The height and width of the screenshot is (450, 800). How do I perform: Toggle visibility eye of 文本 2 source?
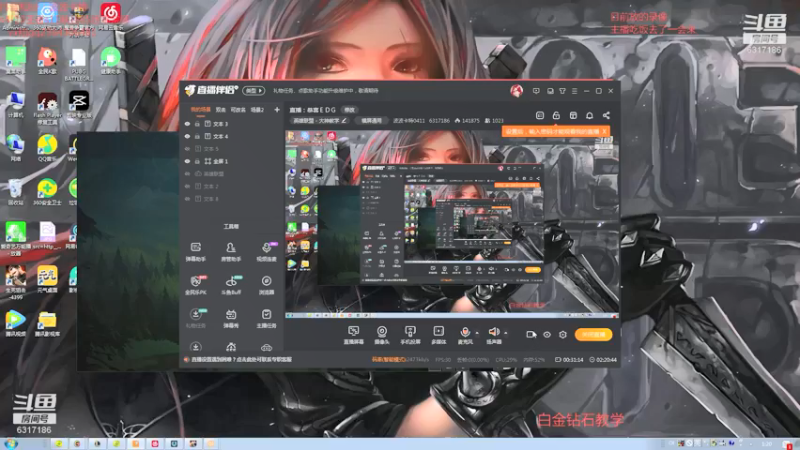(187, 186)
